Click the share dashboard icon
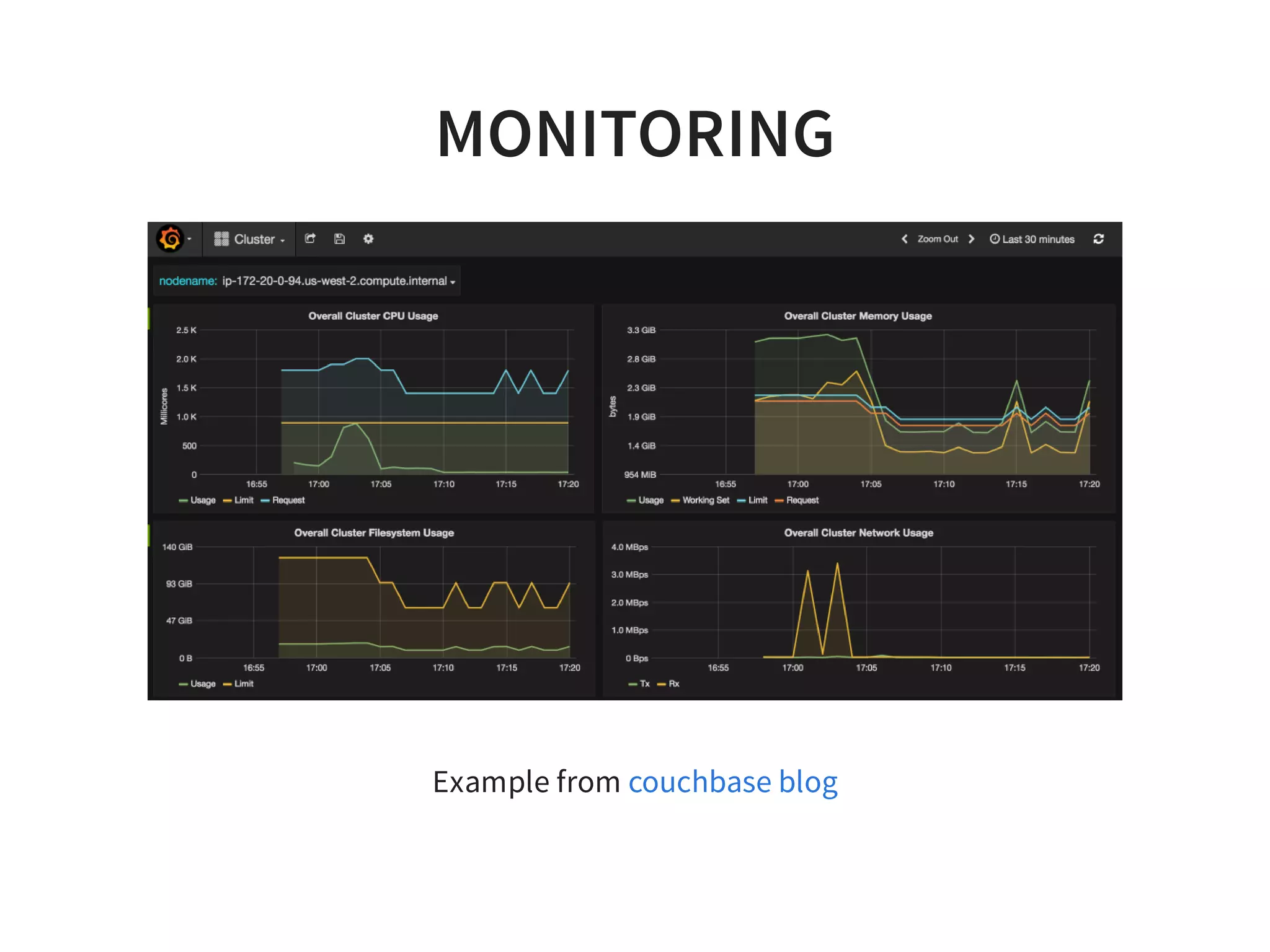This screenshot has height=952, width=1270. pos(311,239)
